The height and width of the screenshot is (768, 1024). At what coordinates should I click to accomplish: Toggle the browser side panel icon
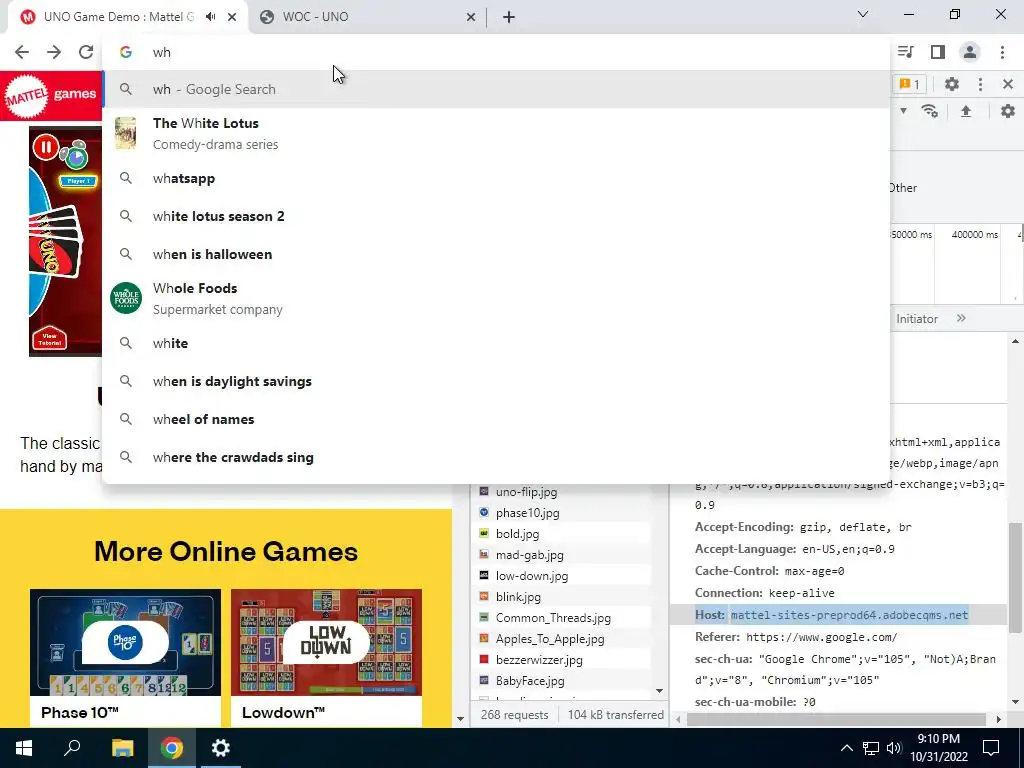click(938, 52)
